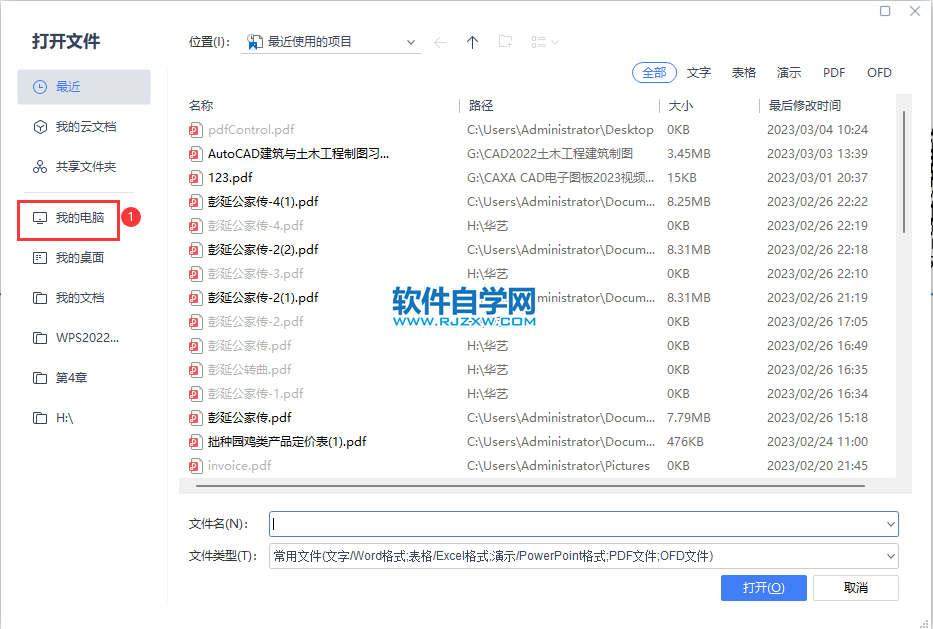The height and width of the screenshot is (629, 933).
Task: Filter files by PDF type
Action: tap(834, 72)
